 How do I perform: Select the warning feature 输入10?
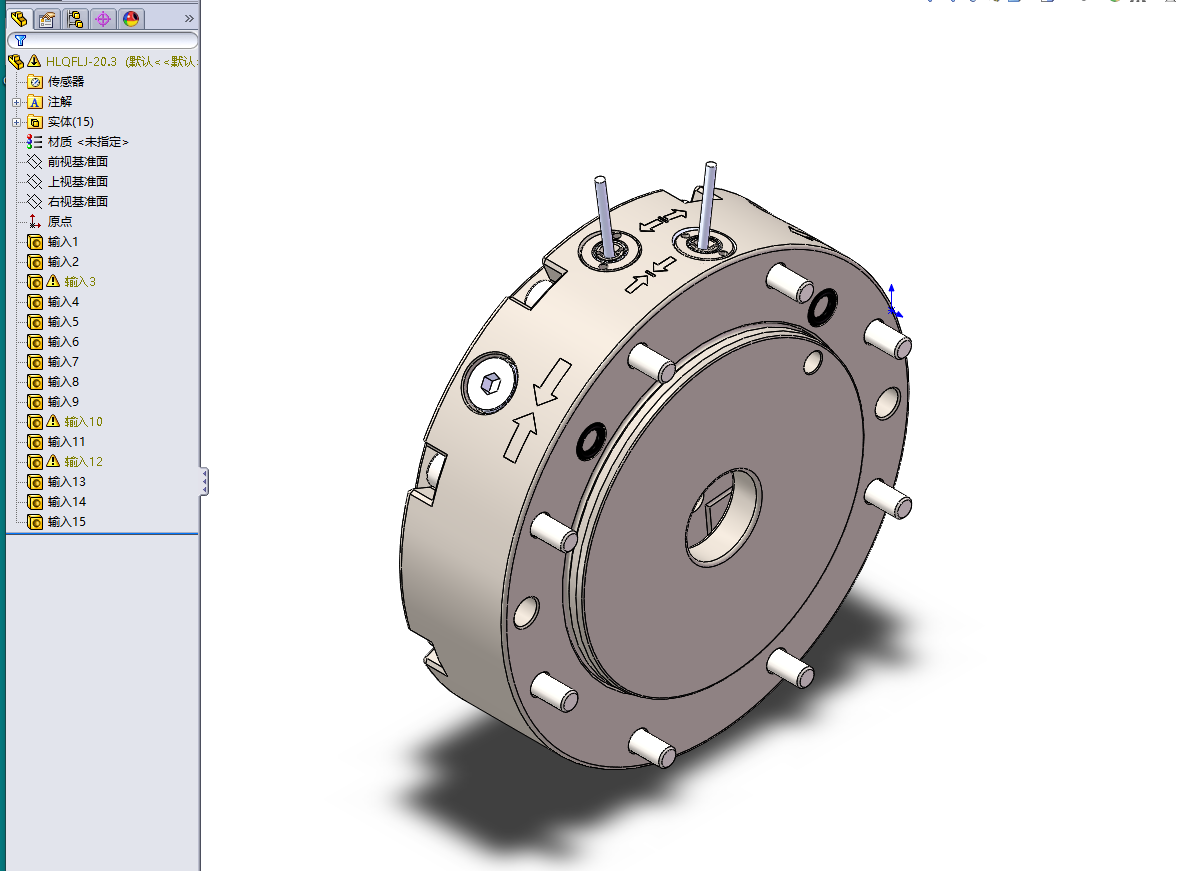[83, 422]
